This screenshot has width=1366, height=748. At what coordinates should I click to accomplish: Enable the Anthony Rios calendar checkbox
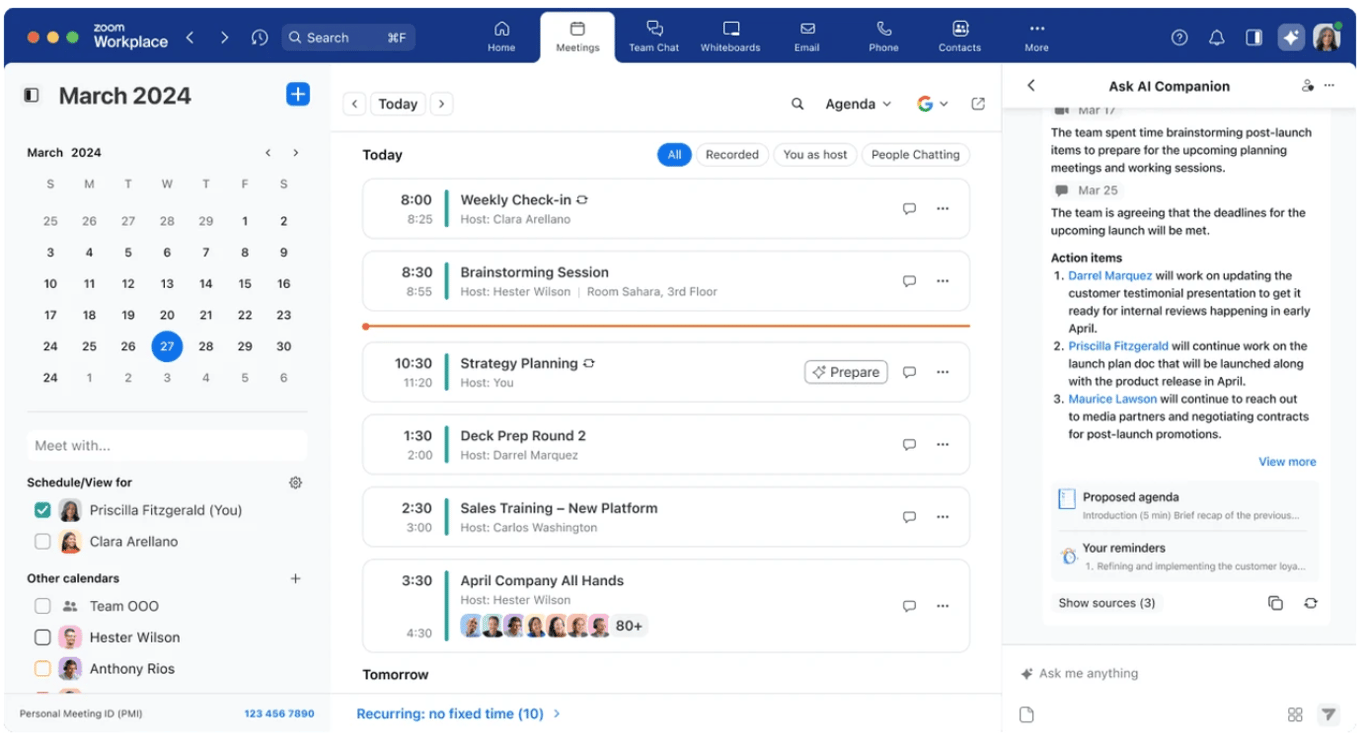tap(42, 669)
